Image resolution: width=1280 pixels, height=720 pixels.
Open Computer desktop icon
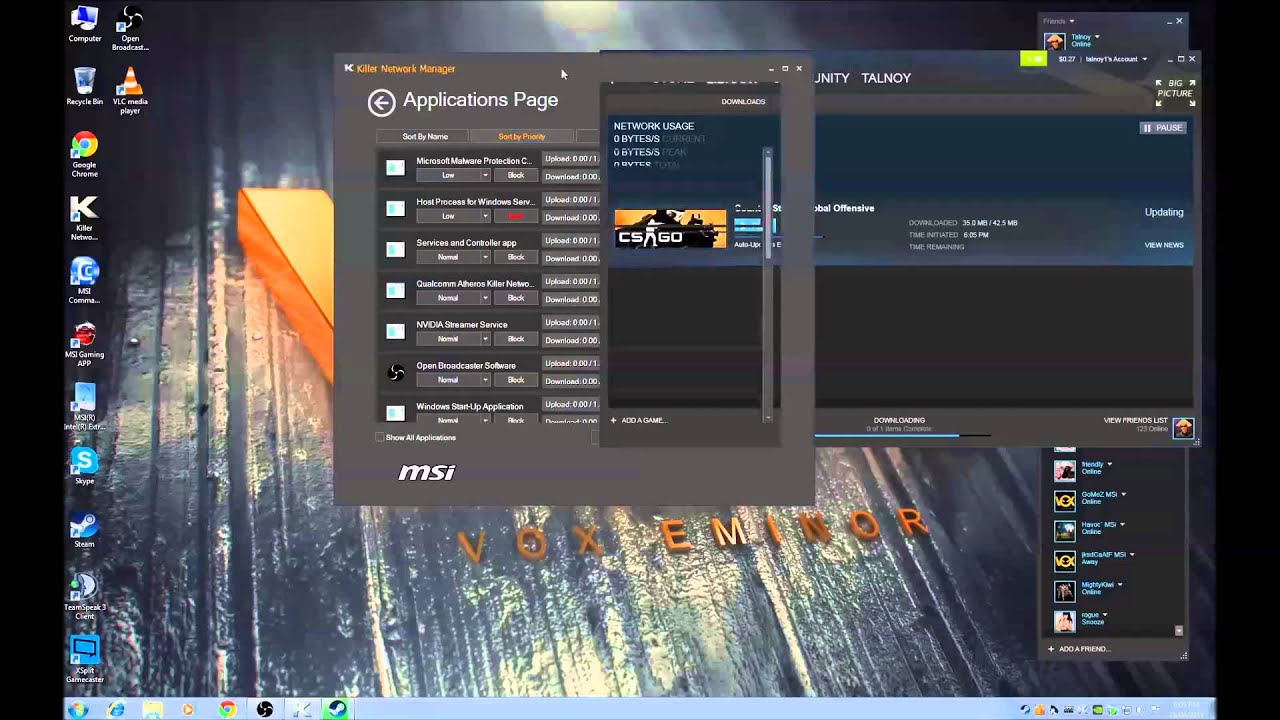(85, 24)
